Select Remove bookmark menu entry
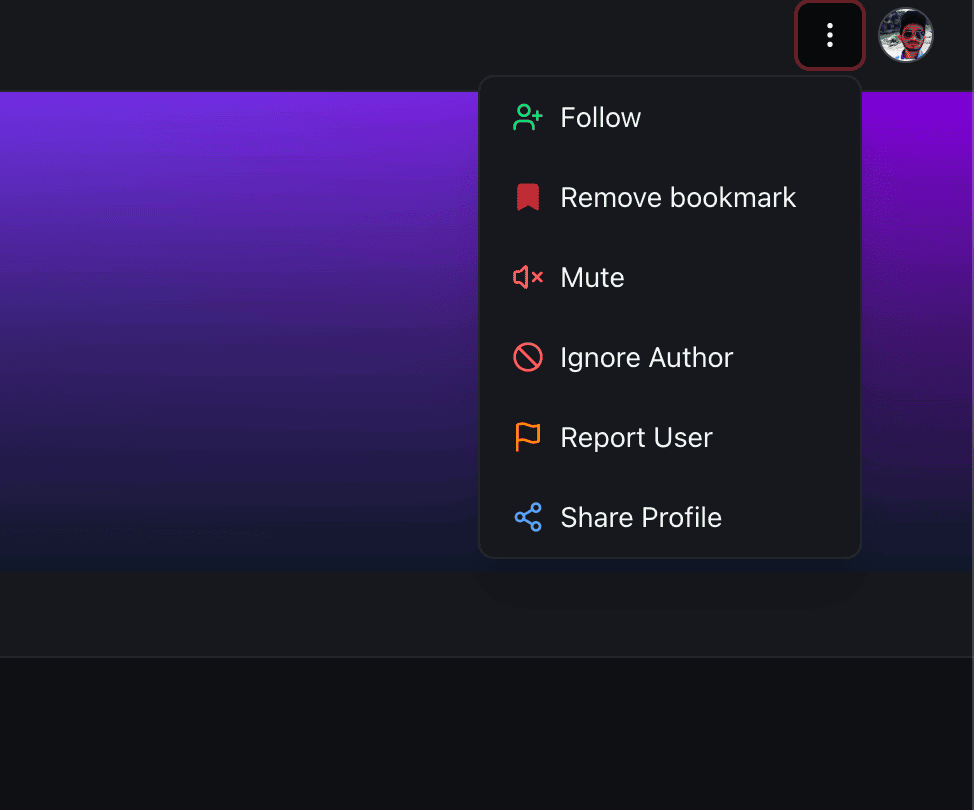 [670, 198]
